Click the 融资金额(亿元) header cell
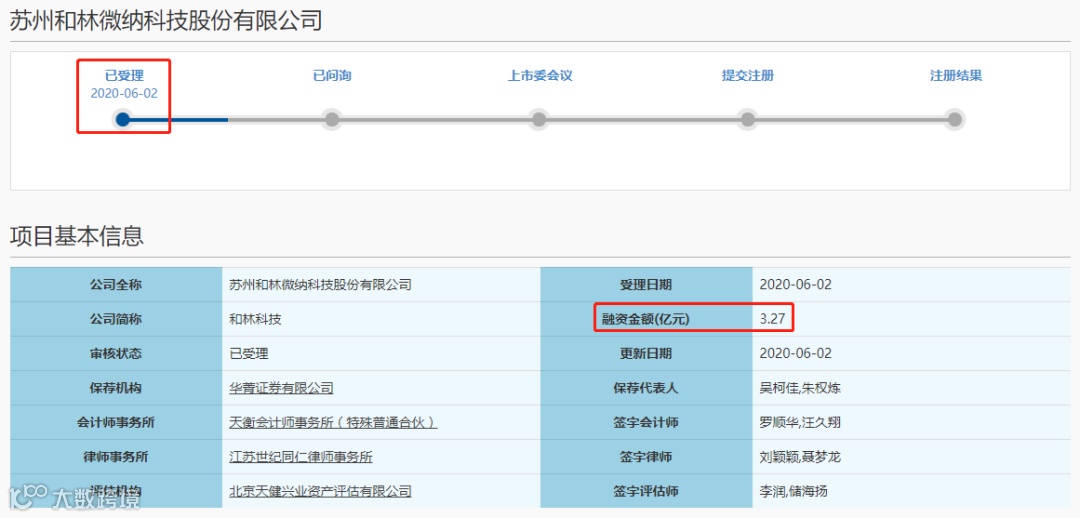Screen dimensions: 1080x518 646,319
